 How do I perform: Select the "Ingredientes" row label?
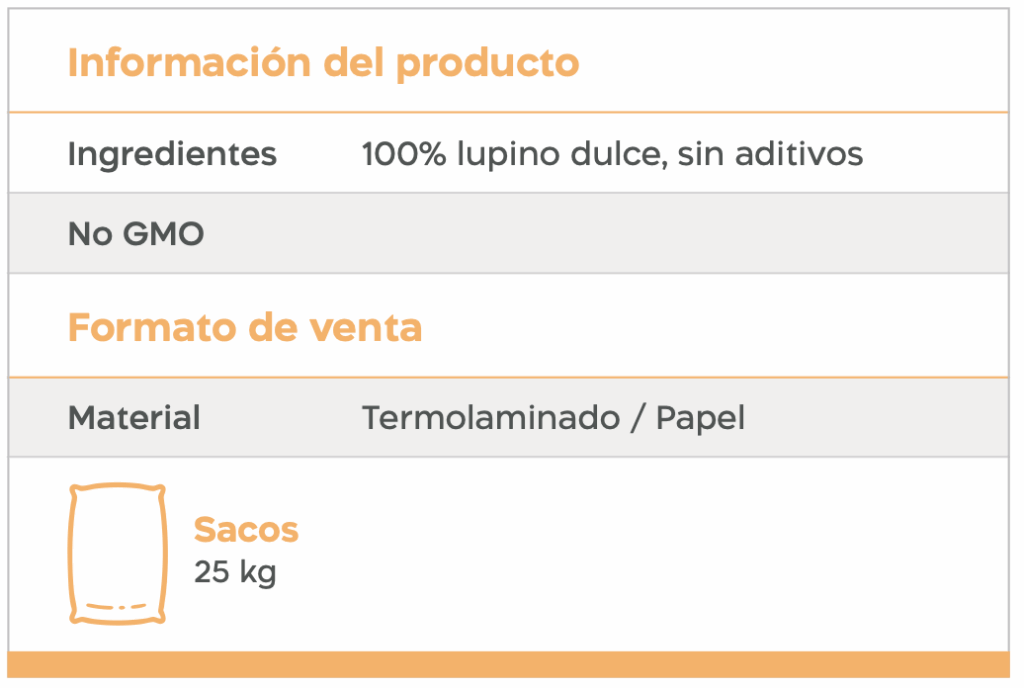[x=172, y=154]
